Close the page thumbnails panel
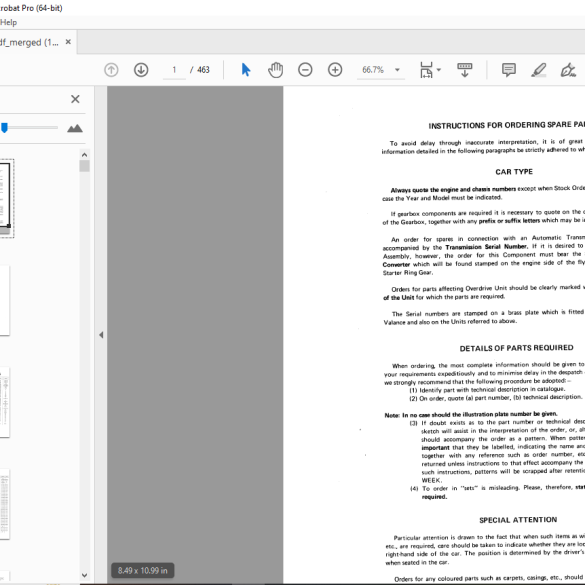 click(x=75, y=99)
